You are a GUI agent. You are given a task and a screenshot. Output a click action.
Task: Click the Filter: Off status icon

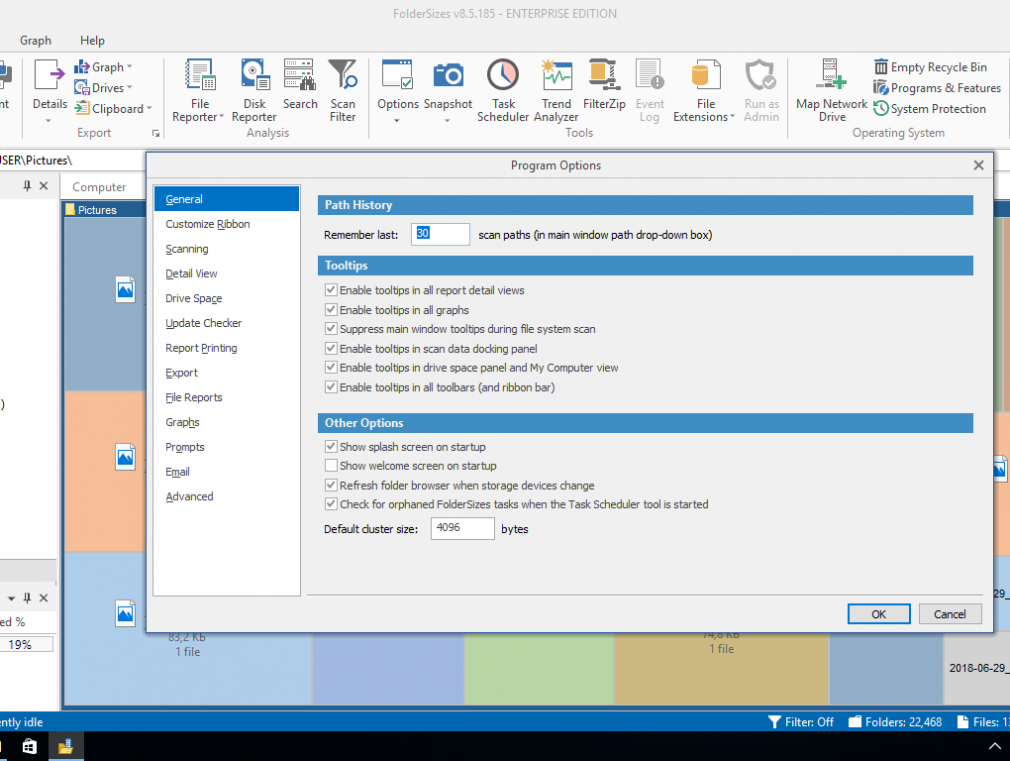(x=775, y=722)
